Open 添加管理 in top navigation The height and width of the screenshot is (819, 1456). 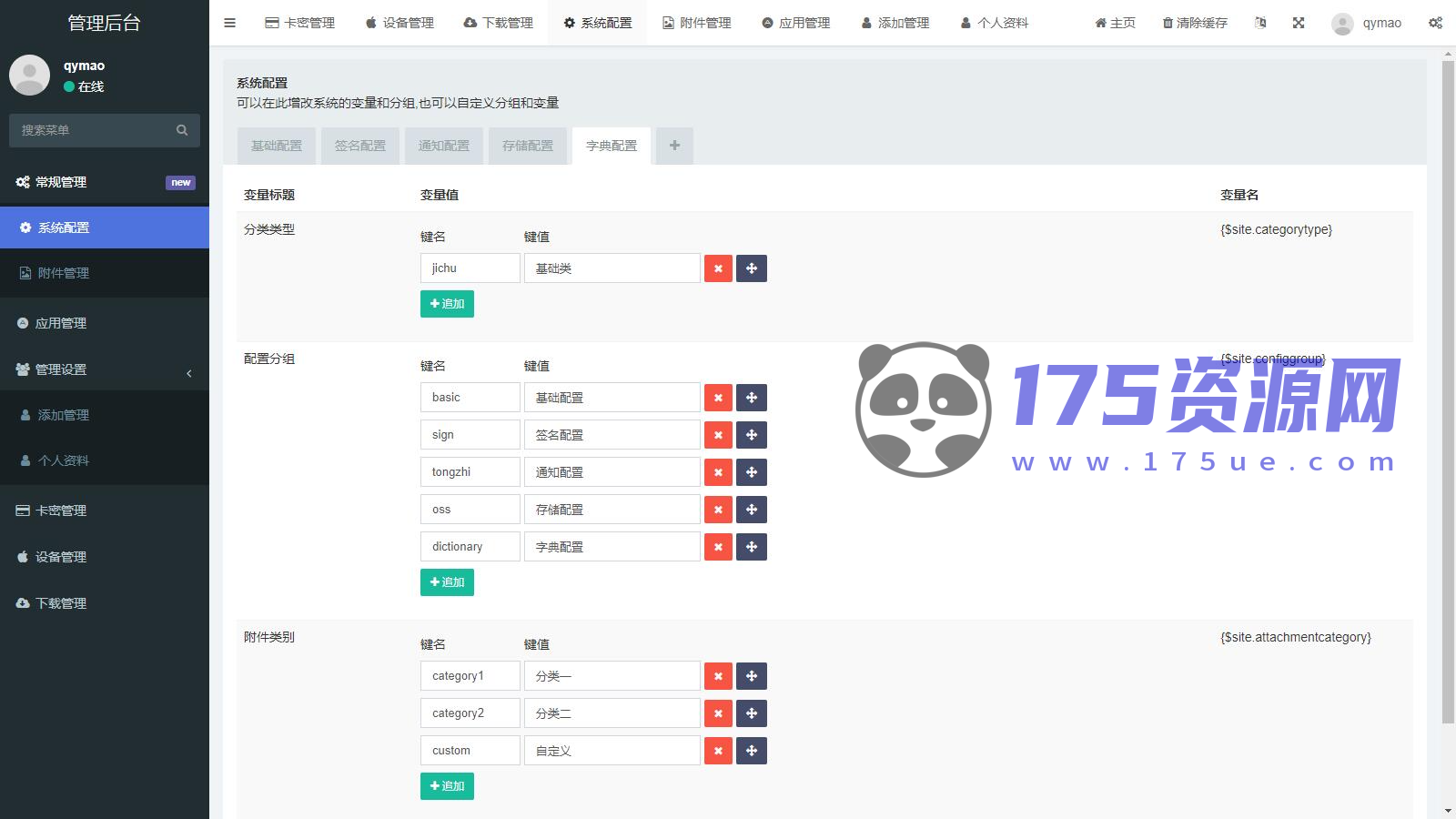click(895, 23)
